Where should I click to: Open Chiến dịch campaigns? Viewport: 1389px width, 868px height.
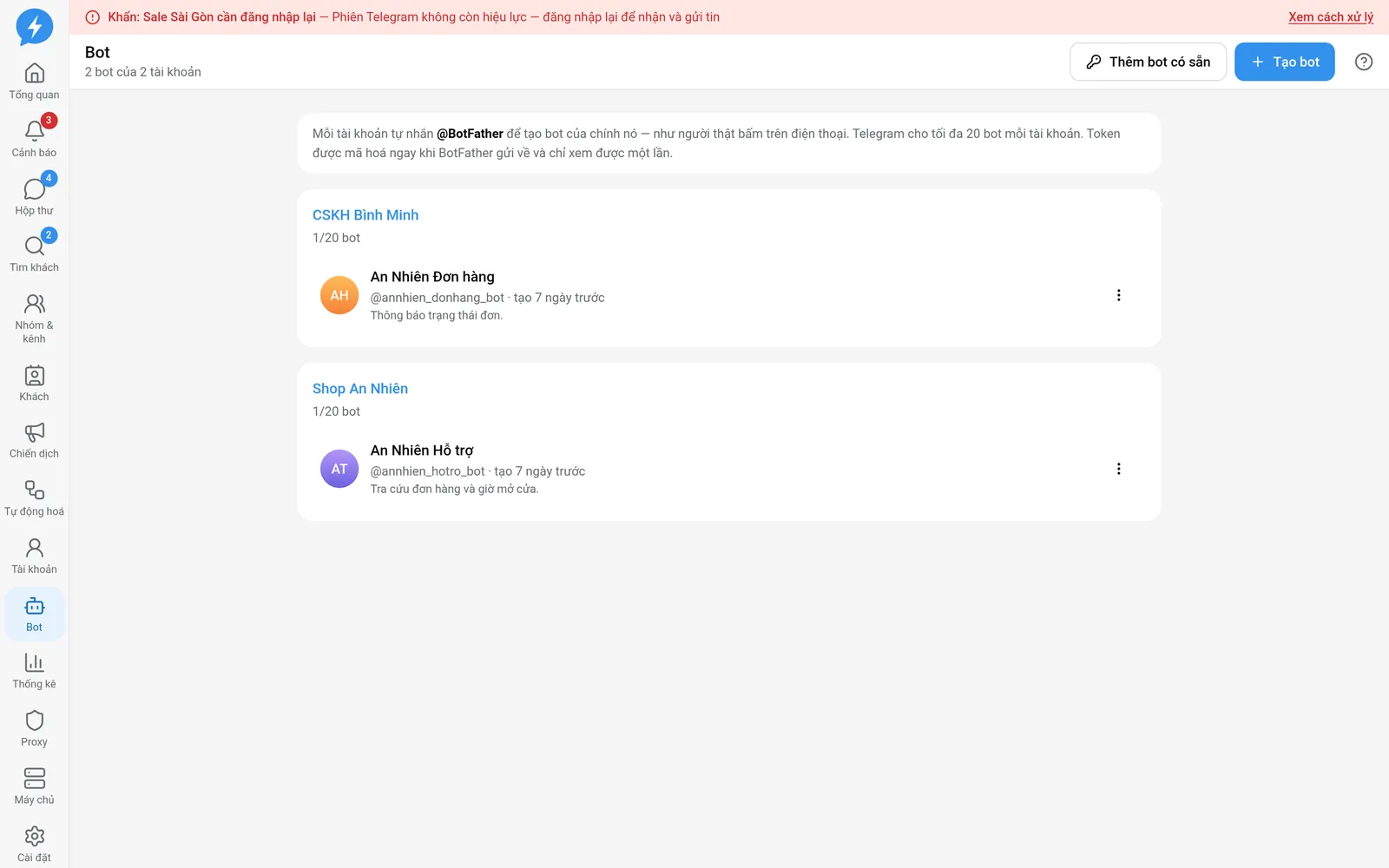point(34,441)
